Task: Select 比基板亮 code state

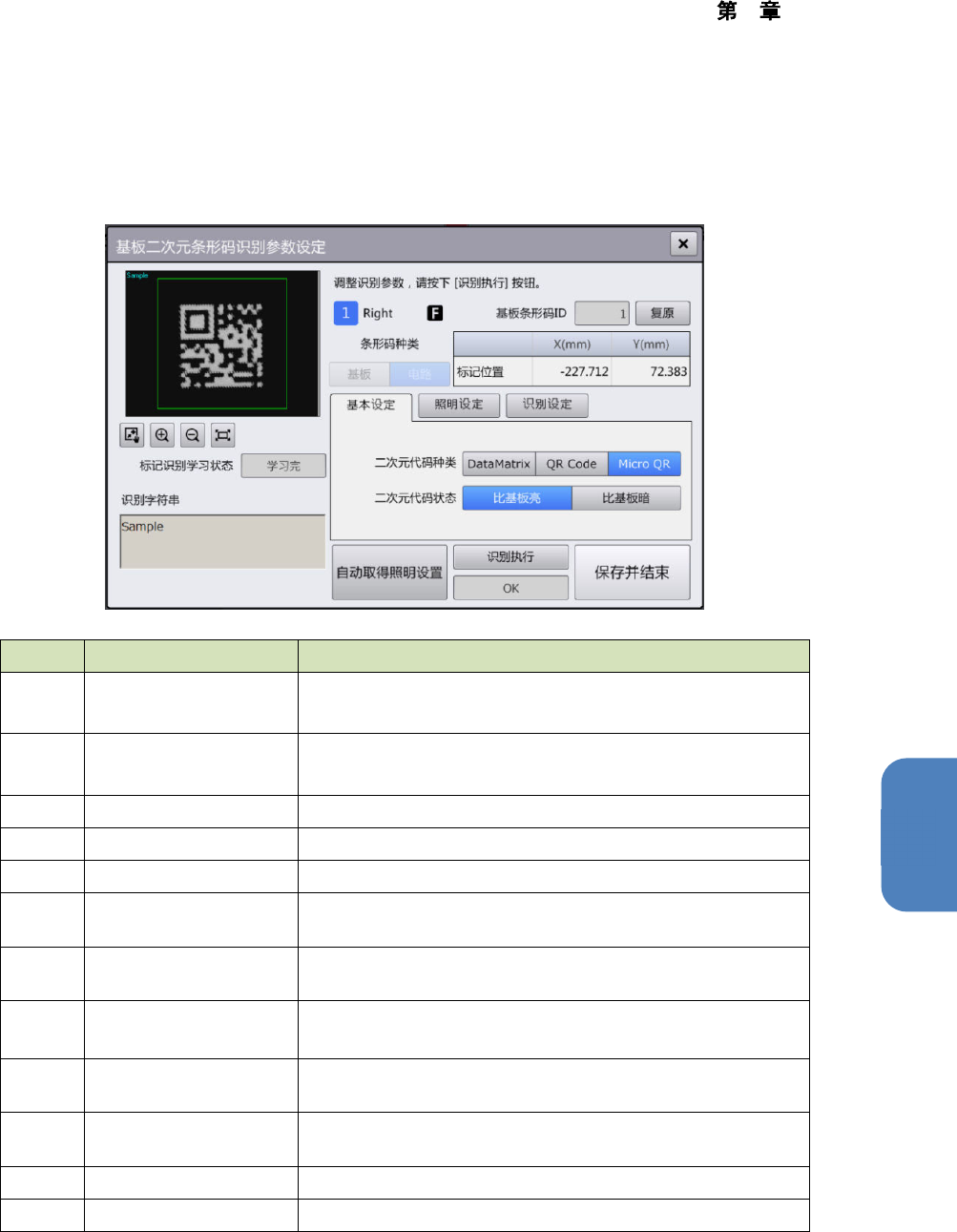Action: [517, 498]
